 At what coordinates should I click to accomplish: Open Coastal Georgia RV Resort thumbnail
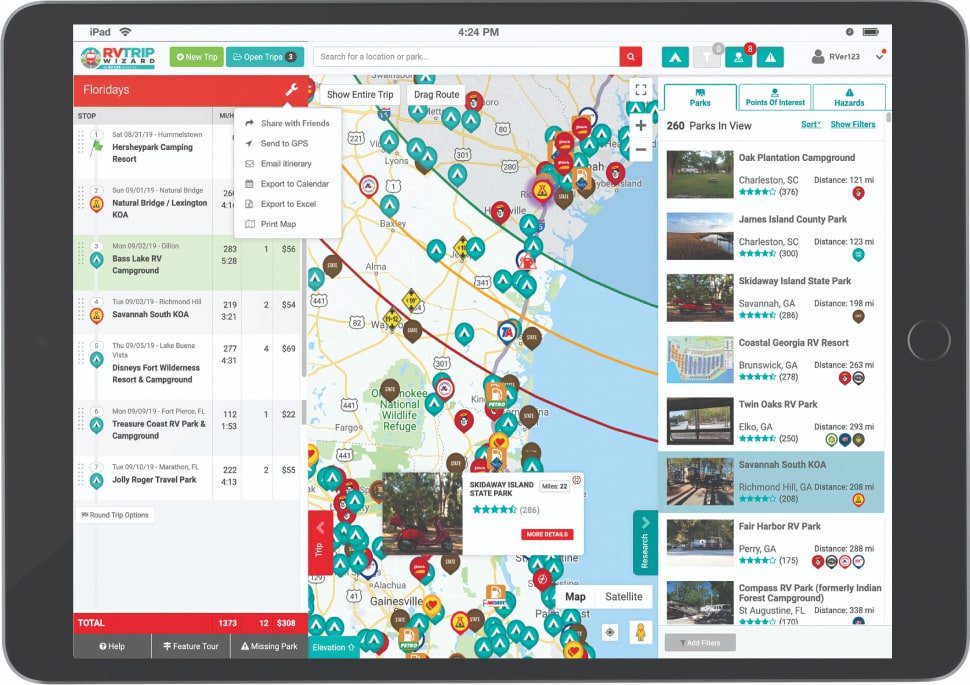tap(700, 360)
